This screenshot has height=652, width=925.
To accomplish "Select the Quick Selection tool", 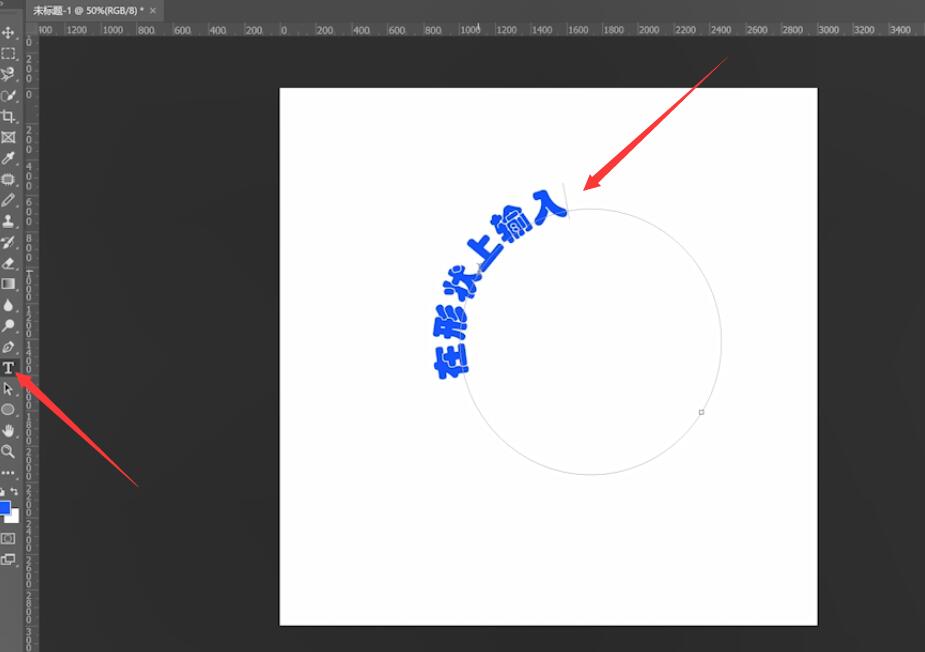I will (x=8, y=96).
